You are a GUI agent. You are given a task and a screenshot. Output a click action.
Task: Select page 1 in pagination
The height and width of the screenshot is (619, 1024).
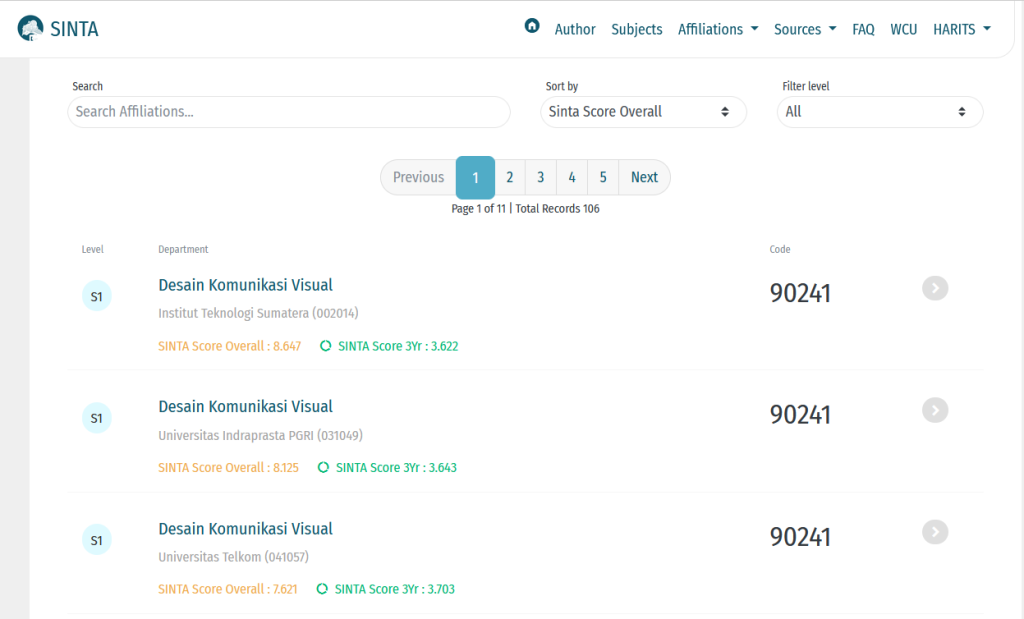[475, 178]
